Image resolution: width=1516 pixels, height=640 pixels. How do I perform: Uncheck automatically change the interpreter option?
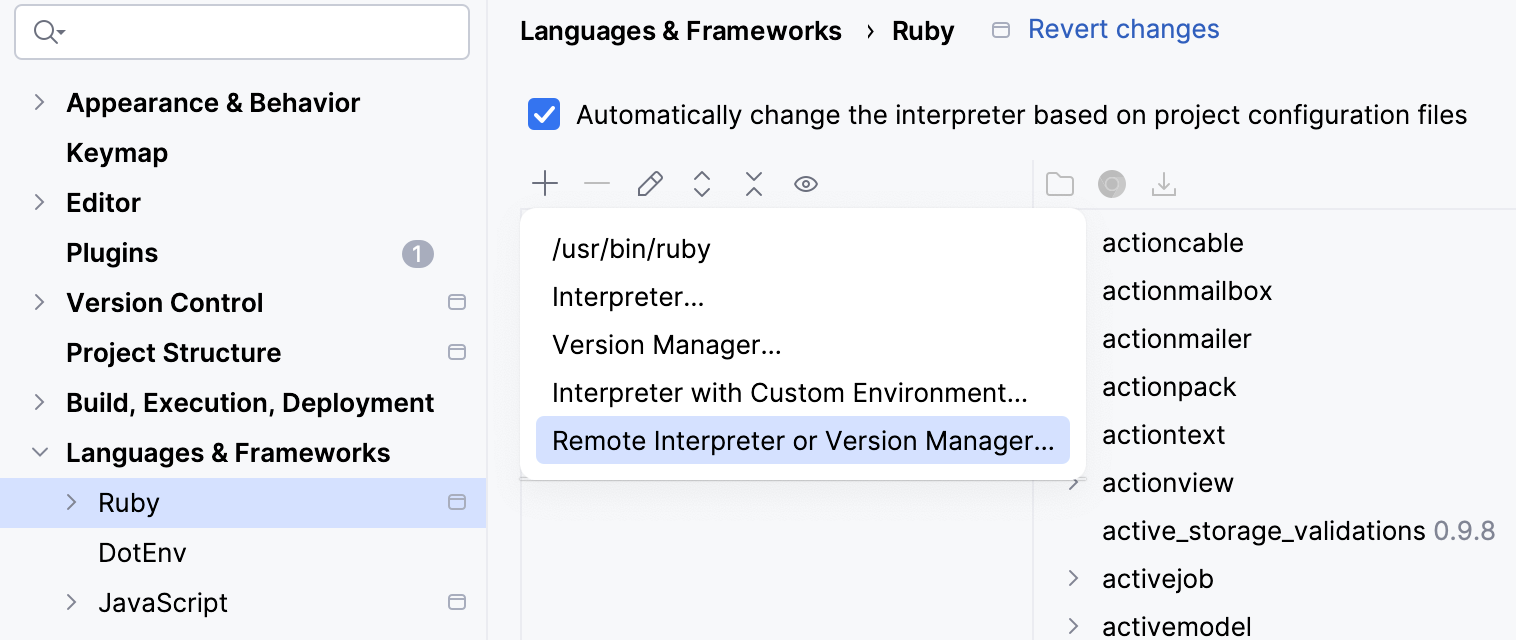point(544,114)
